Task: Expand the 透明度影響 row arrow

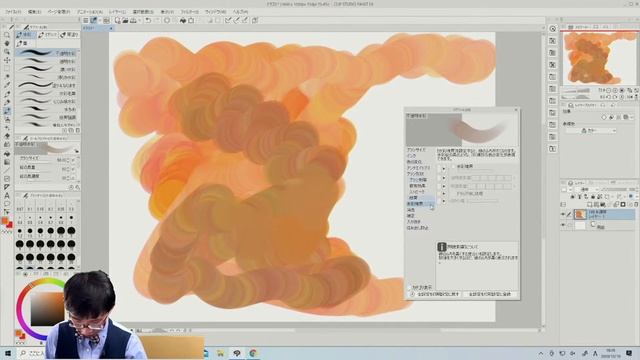Action: [444, 178]
